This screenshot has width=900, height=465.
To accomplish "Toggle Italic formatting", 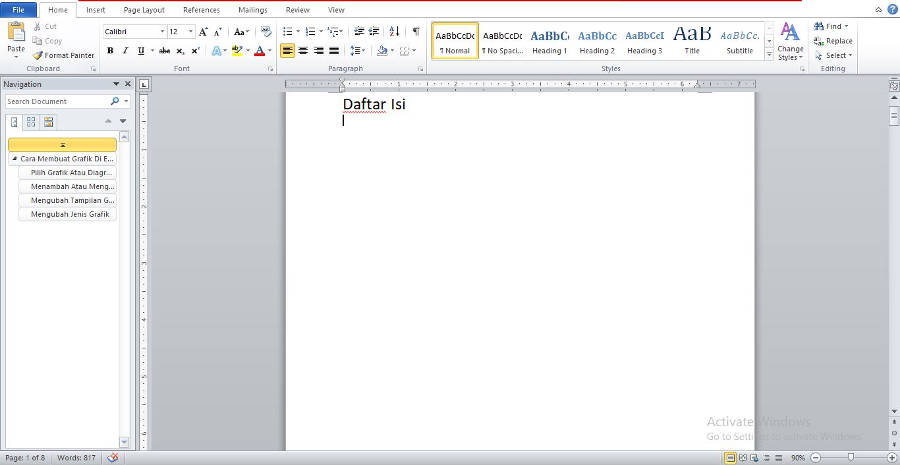I will (x=125, y=50).
